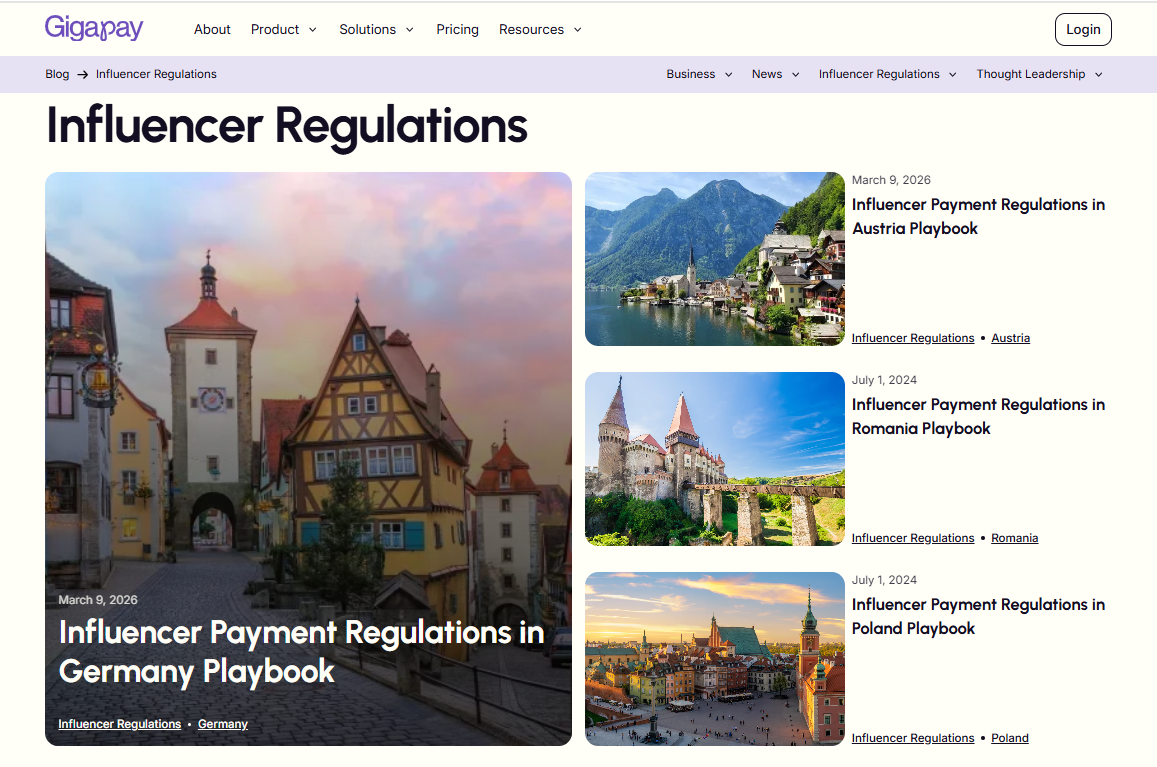
Task: Go to the Pricing page
Action: (457, 30)
